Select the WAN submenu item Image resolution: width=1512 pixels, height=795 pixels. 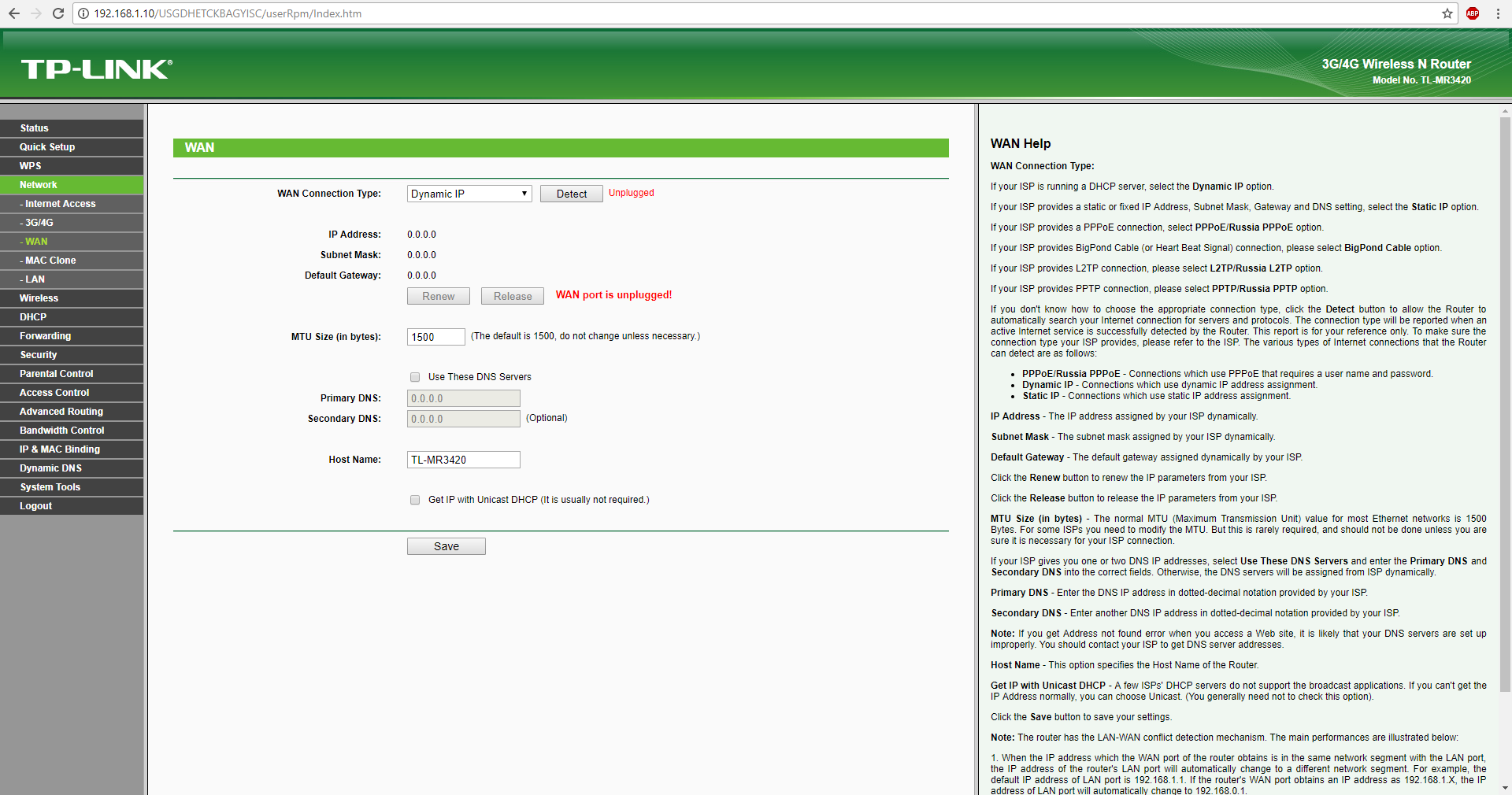tap(72, 242)
